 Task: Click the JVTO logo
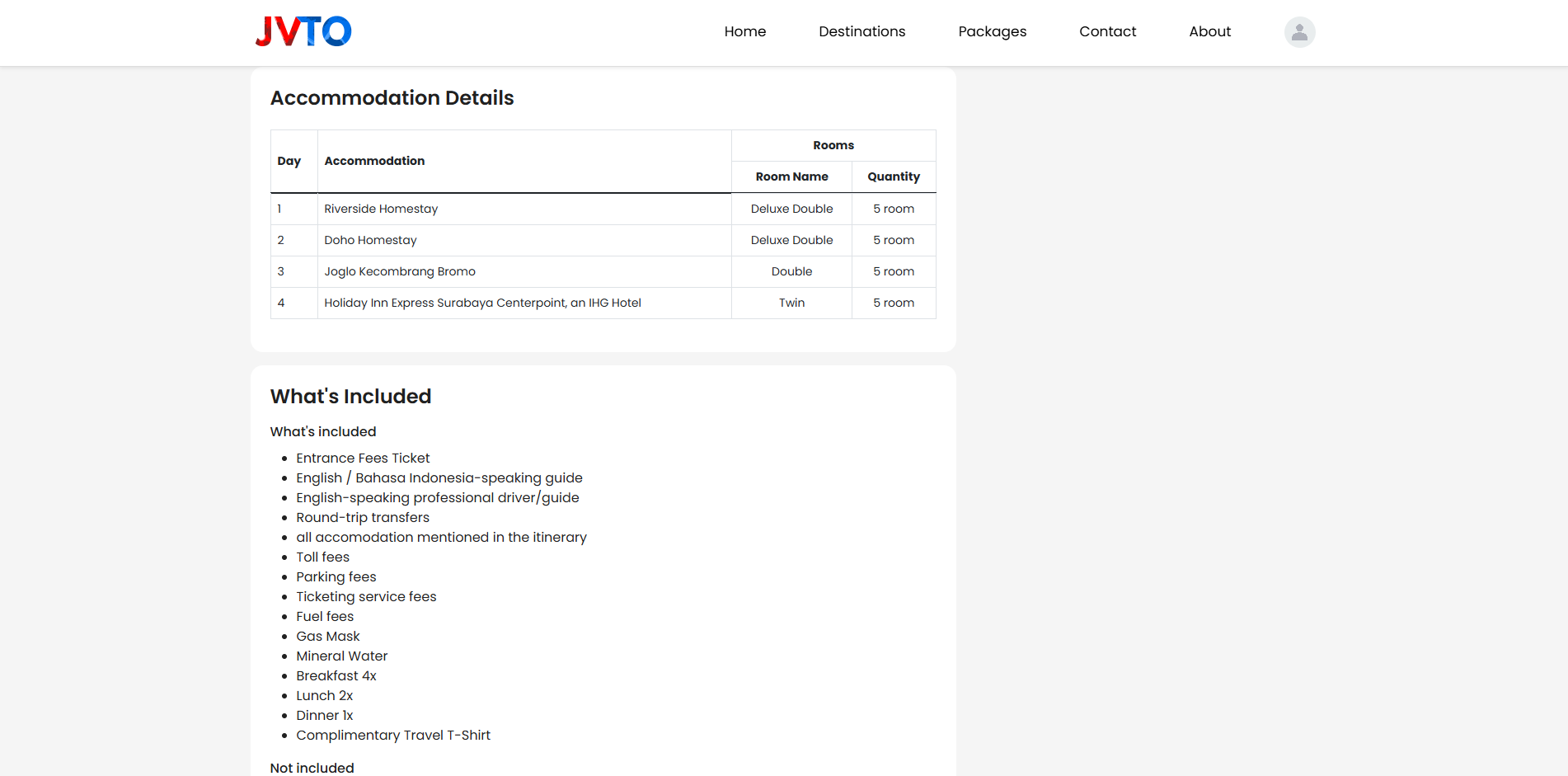coord(303,31)
